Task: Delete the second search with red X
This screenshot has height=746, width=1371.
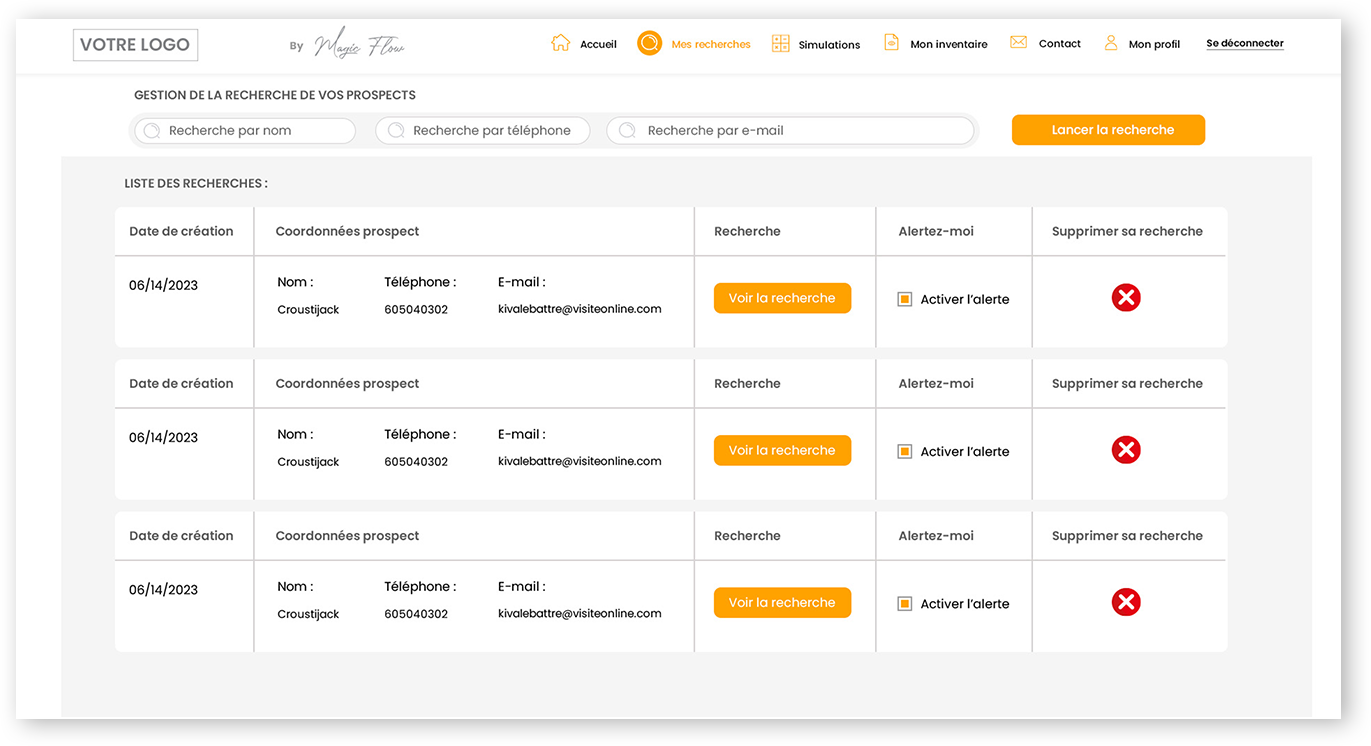Action: (1126, 450)
